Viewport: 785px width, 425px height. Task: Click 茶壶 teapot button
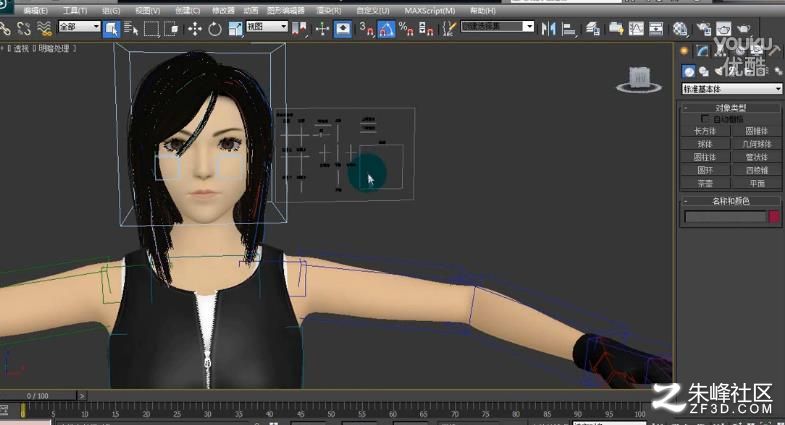coord(705,184)
